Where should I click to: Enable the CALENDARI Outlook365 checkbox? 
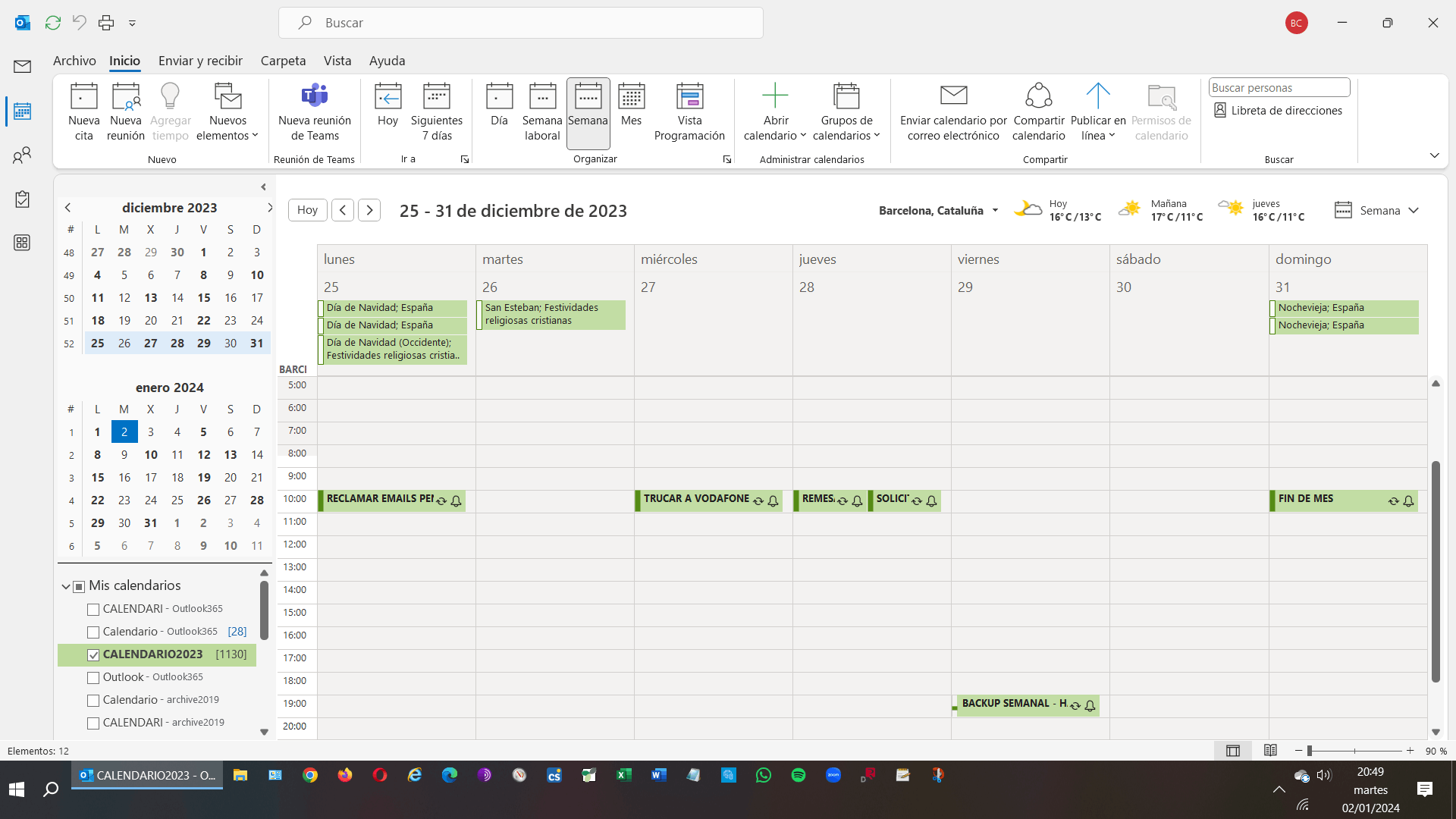93,609
